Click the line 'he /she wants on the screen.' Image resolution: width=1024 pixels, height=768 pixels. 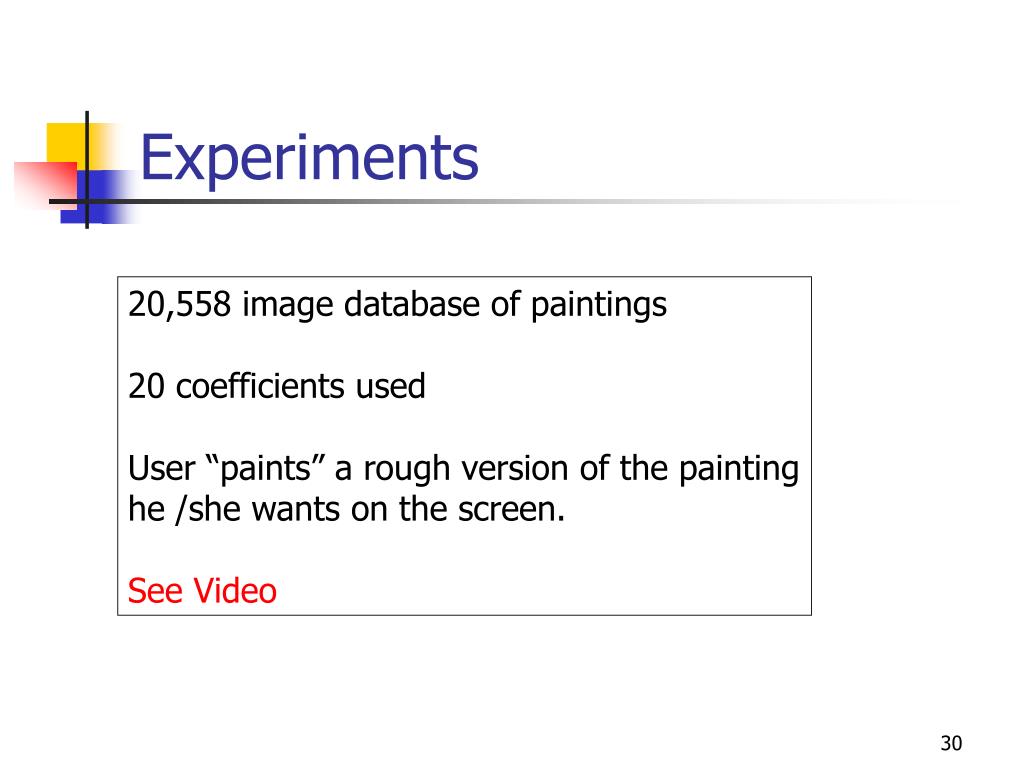pyautogui.click(x=346, y=509)
